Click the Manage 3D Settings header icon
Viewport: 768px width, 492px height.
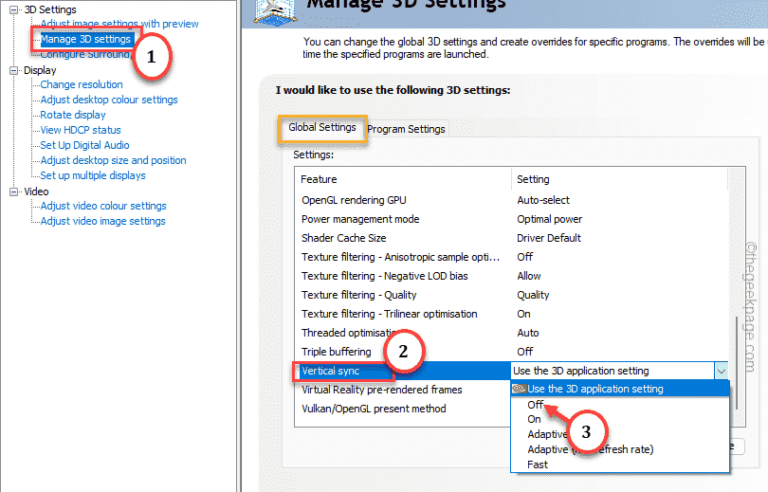pyautogui.click(x=275, y=12)
